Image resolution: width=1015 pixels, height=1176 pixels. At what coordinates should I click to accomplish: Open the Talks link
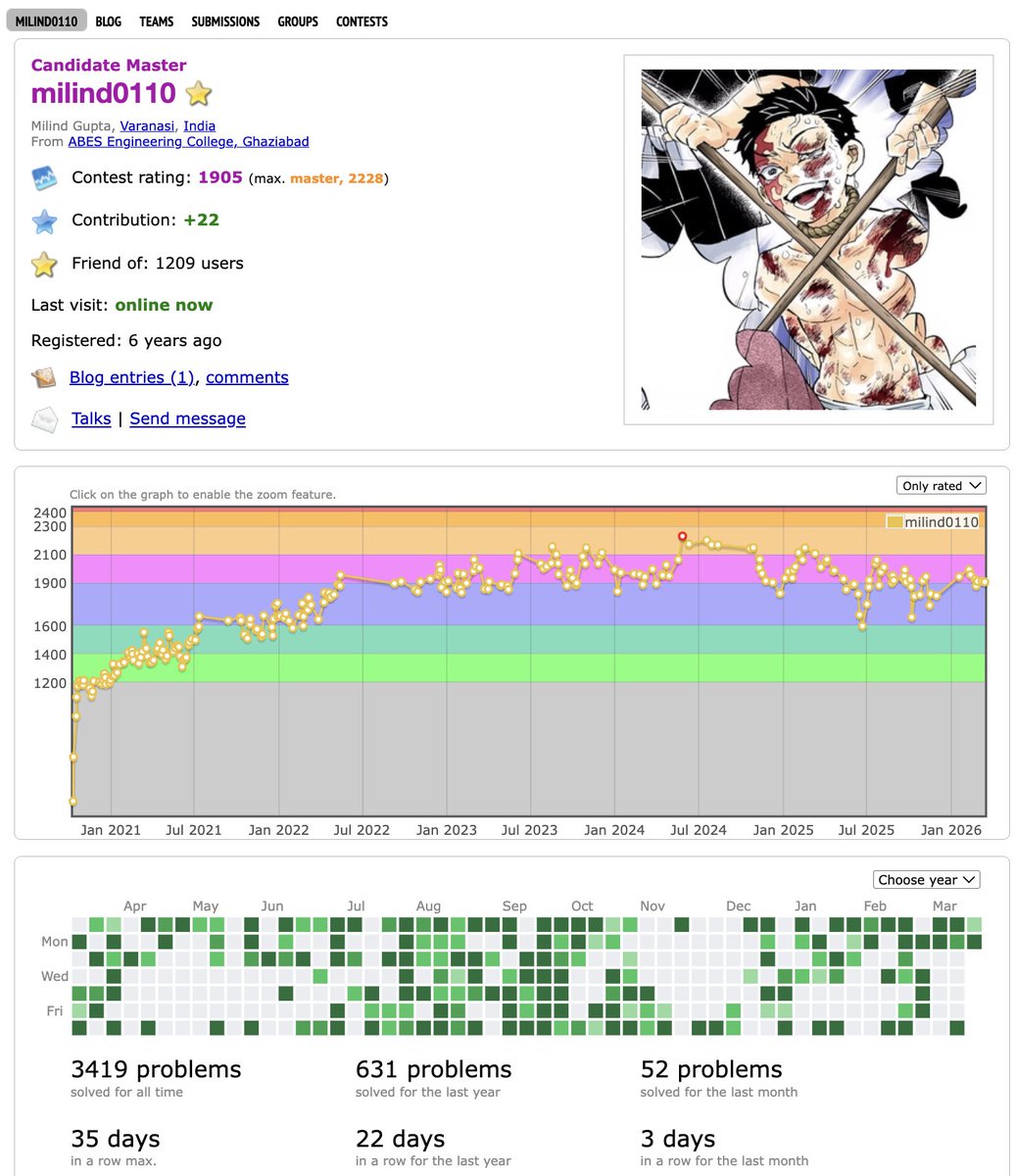pyautogui.click(x=91, y=418)
